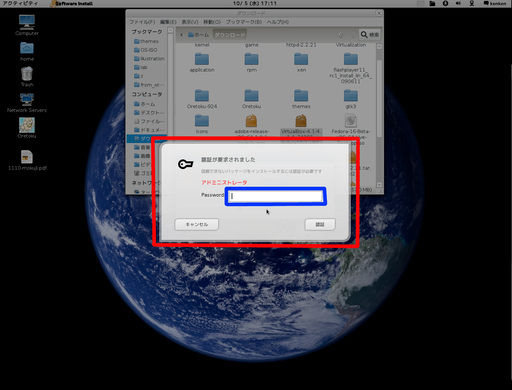This screenshot has width=512, height=390.
Task: Select the icons folder
Action: [x=202, y=124]
